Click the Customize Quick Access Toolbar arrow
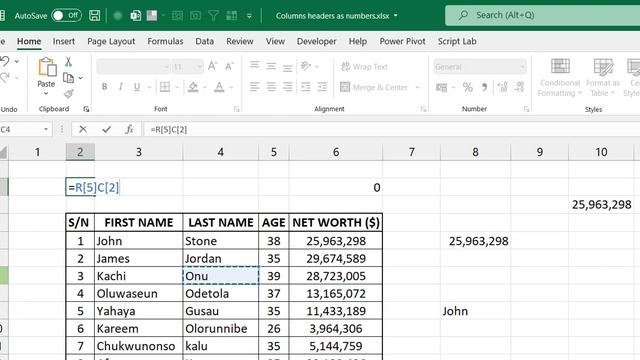Viewport: 640px width, 360px height. [x=249, y=16]
